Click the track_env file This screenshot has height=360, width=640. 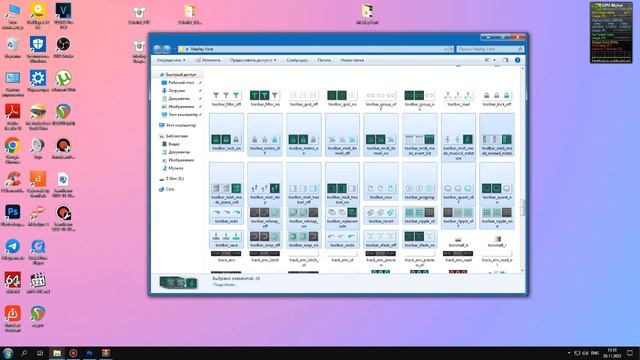point(226,256)
